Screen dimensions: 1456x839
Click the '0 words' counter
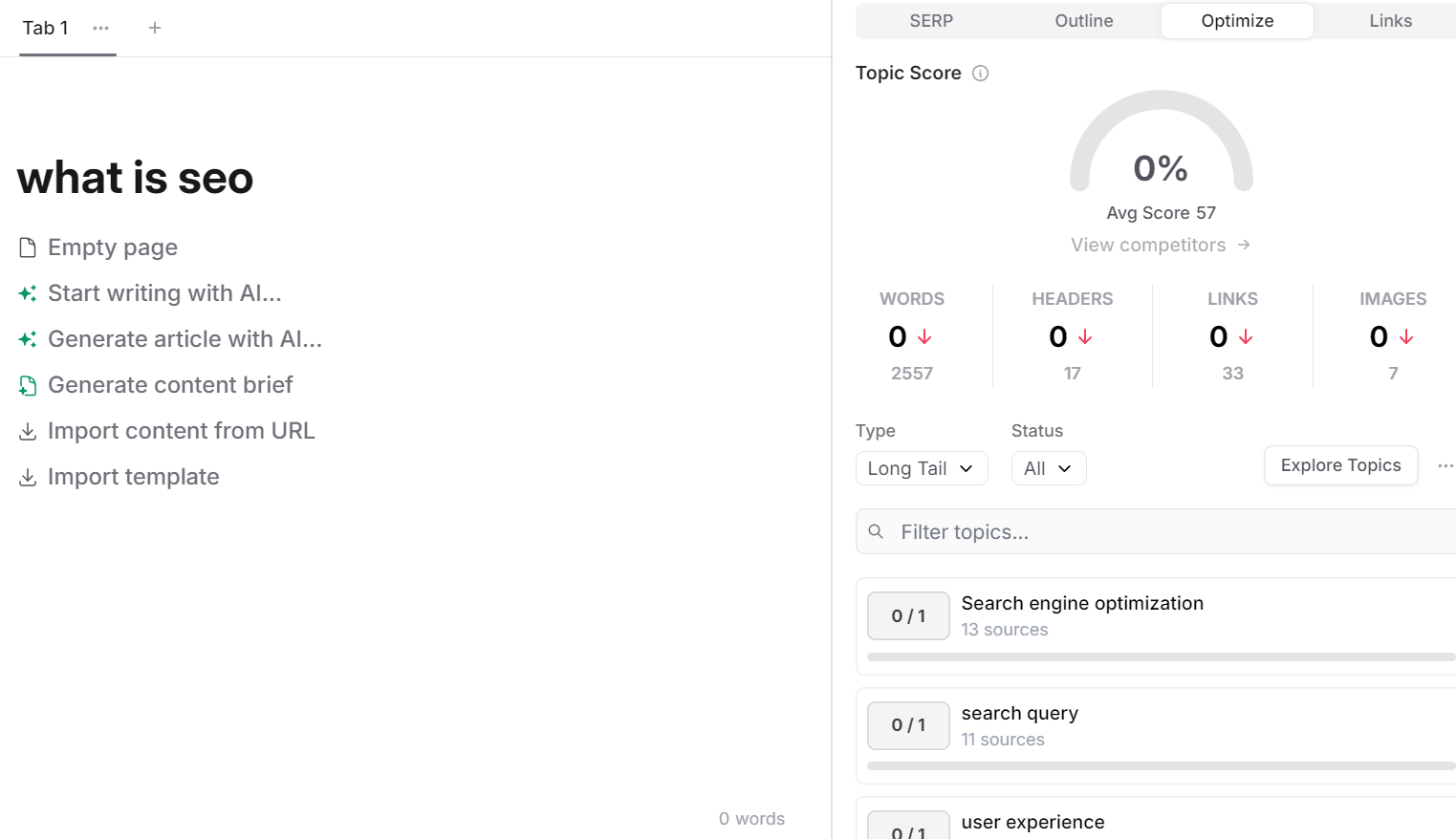(x=751, y=819)
